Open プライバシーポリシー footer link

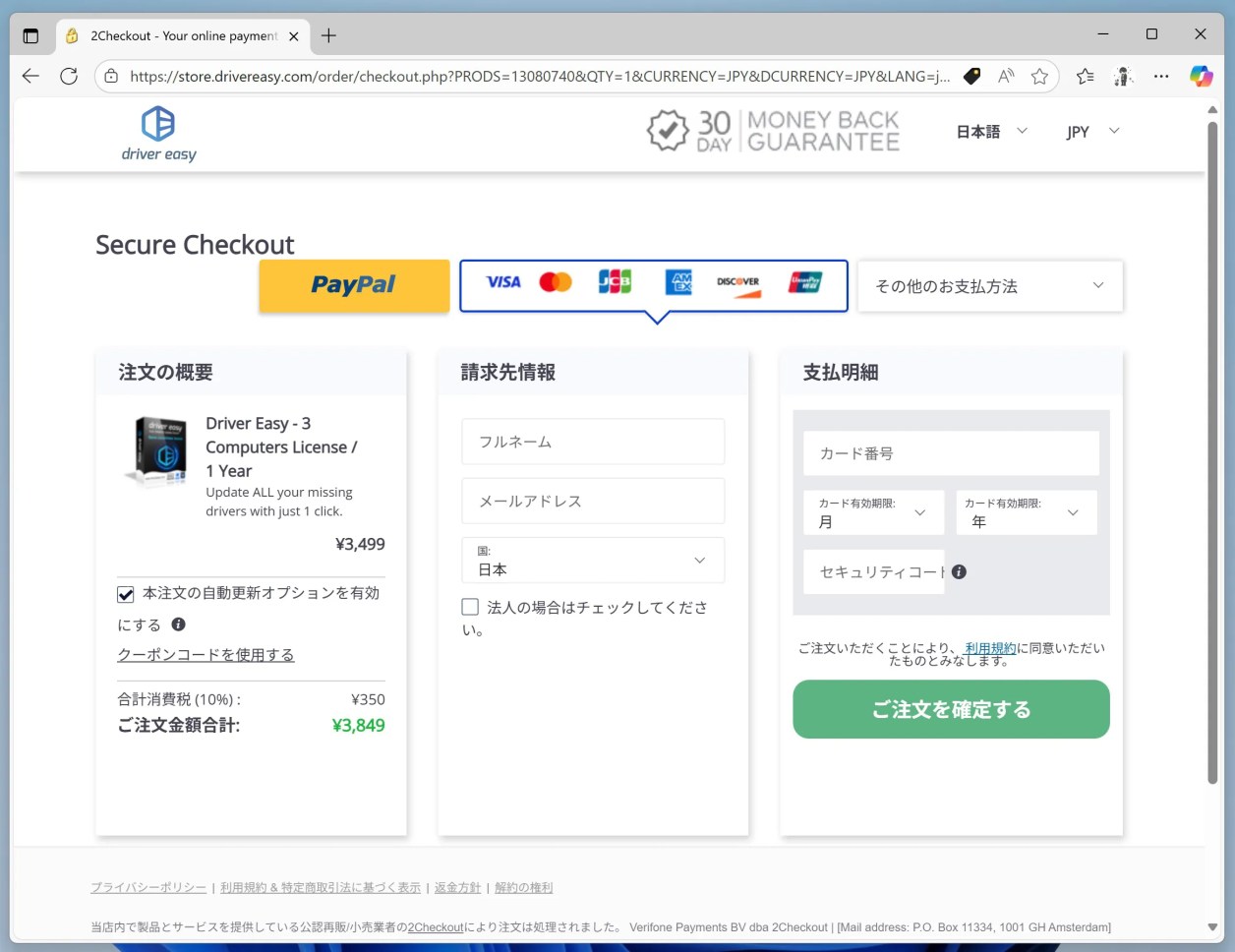148,887
